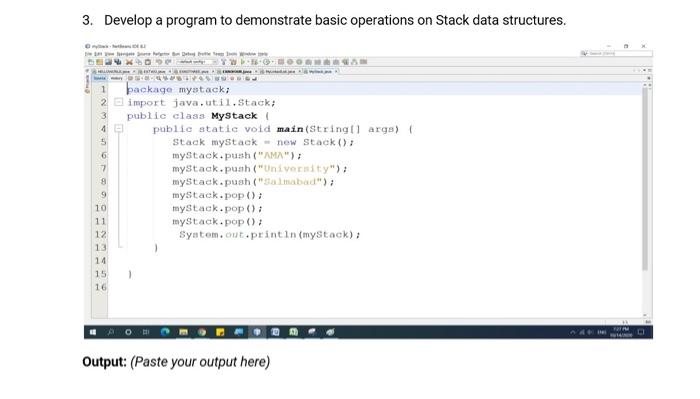Open Task View from the taskbar
The height and width of the screenshot is (399, 700).
tap(146, 332)
